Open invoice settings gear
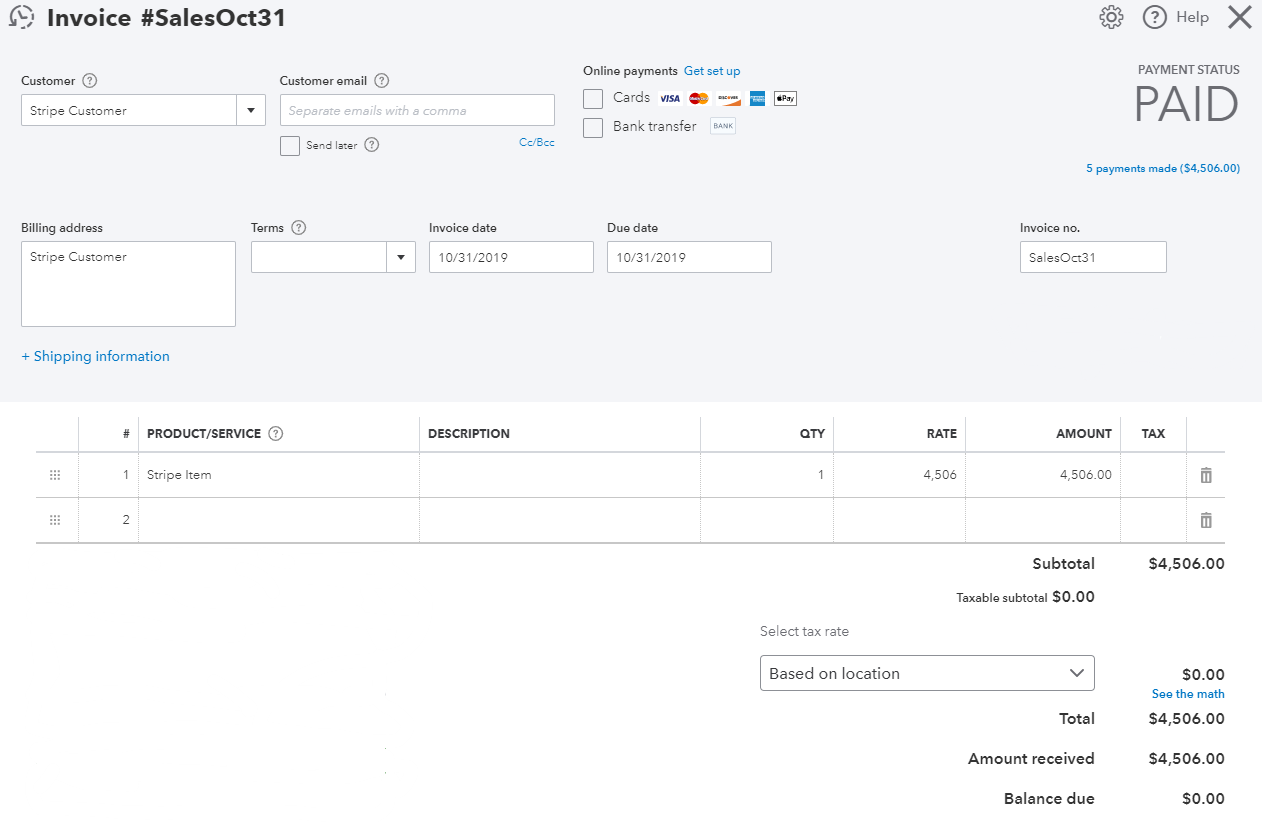 point(1111,17)
